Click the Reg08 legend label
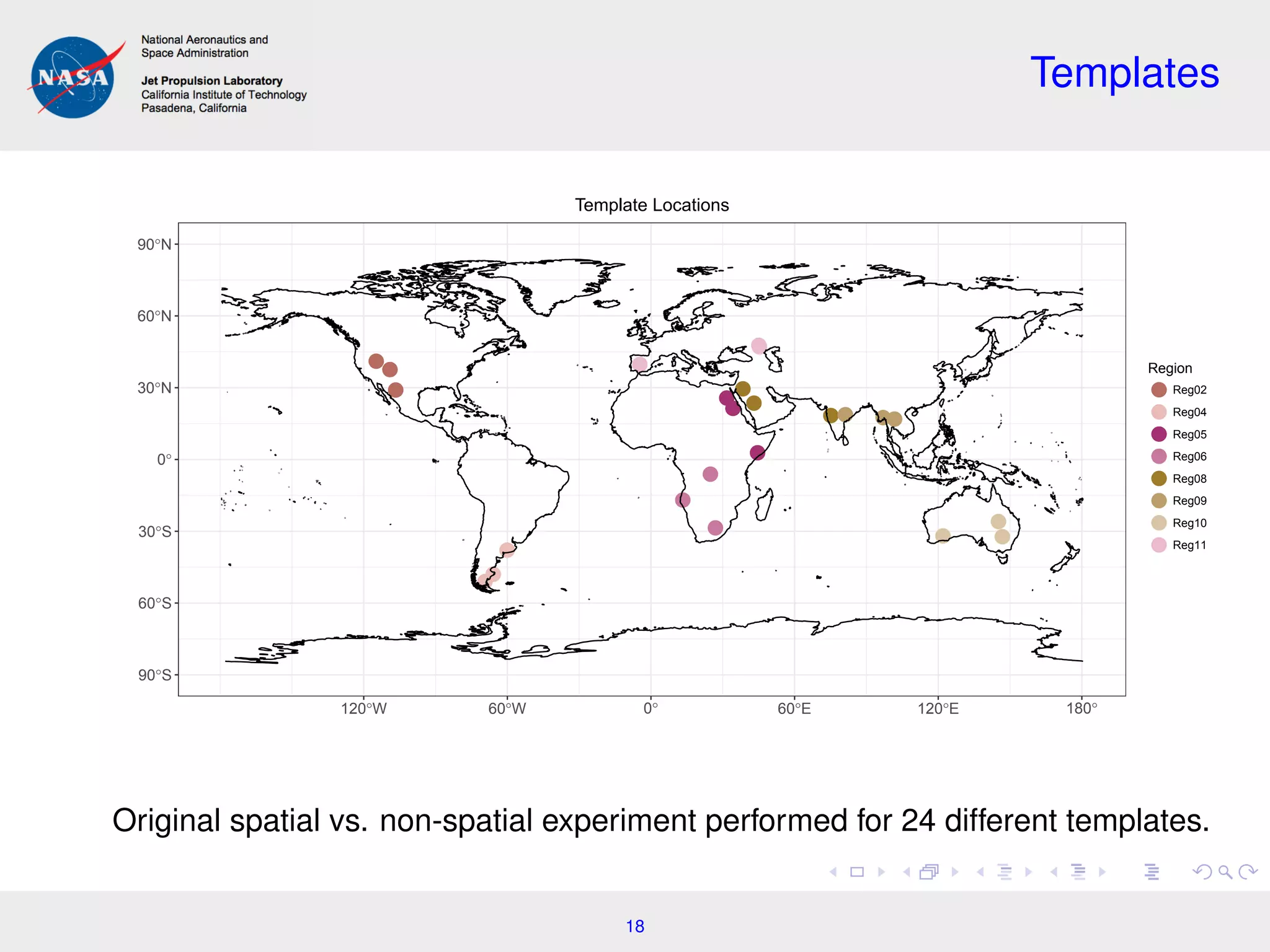 [1189, 478]
